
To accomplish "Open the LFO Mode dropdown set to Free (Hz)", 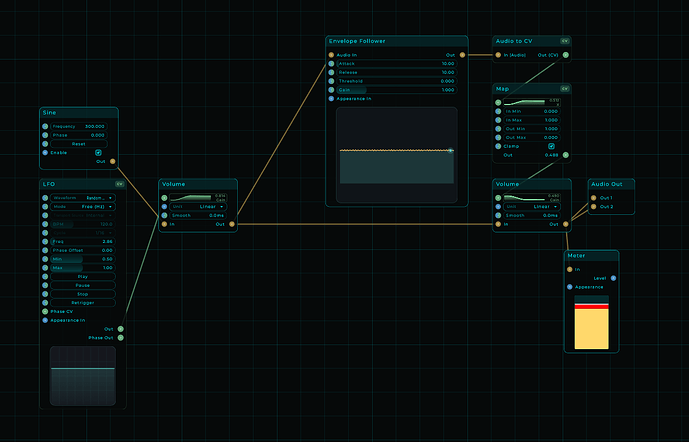I will tap(83, 207).
